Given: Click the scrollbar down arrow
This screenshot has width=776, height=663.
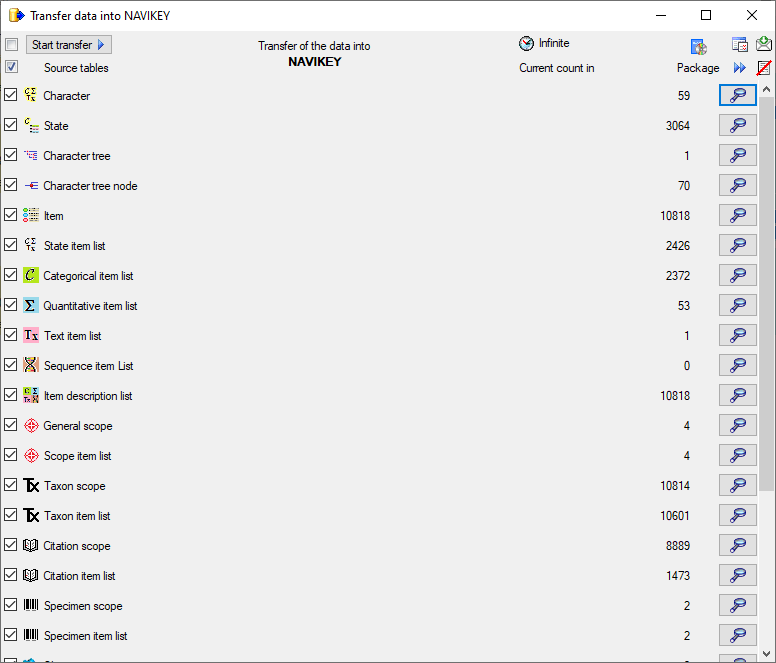Looking at the screenshot, I should click(x=766, y=655).
